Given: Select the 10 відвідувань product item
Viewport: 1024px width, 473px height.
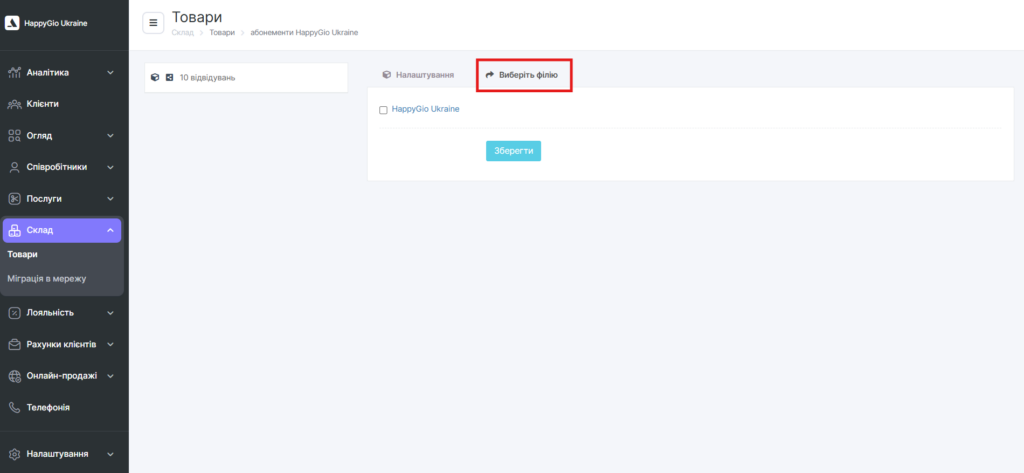Looking at the screenshot, I should [207, 77].
